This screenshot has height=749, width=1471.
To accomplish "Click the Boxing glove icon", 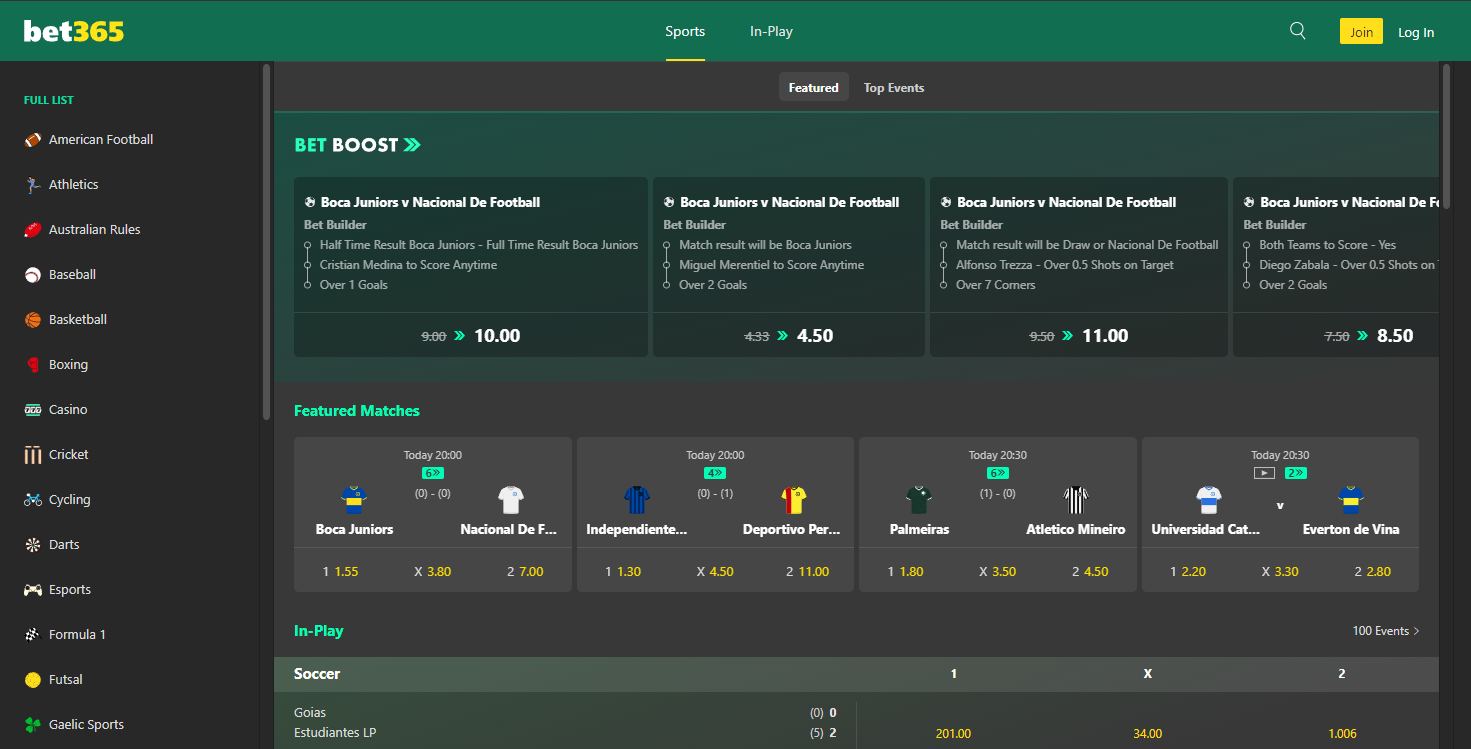I will click(33, 365).
